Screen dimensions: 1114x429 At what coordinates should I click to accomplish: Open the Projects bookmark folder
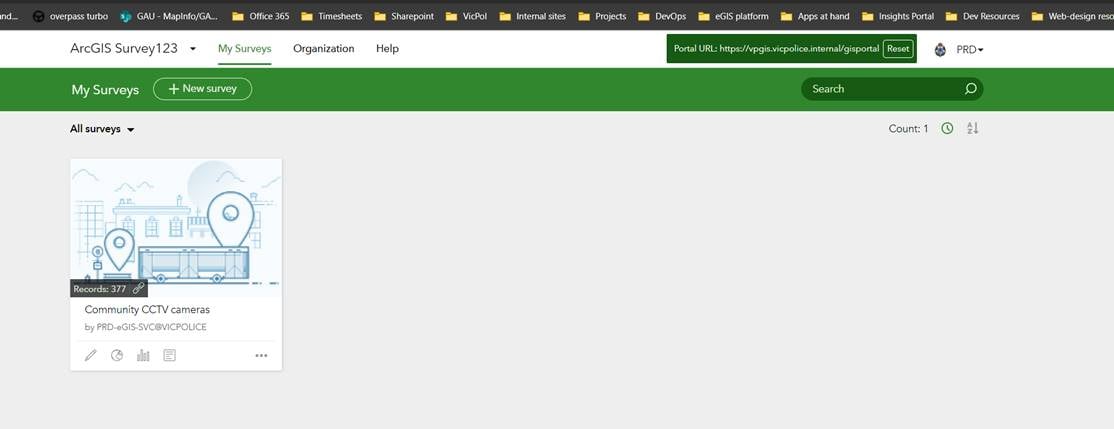[602, 16]
